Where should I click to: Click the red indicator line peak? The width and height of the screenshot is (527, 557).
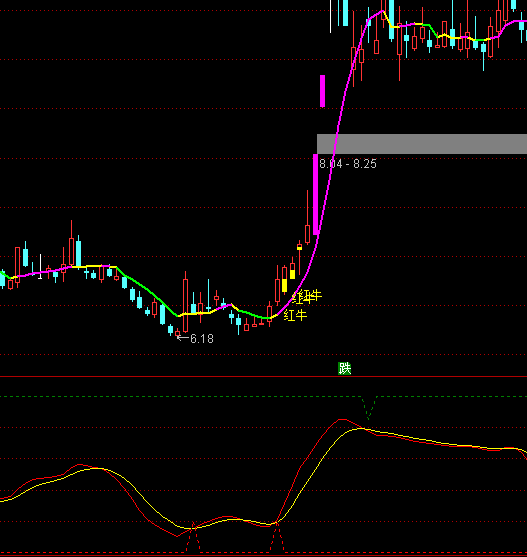[x=342, y=420]
